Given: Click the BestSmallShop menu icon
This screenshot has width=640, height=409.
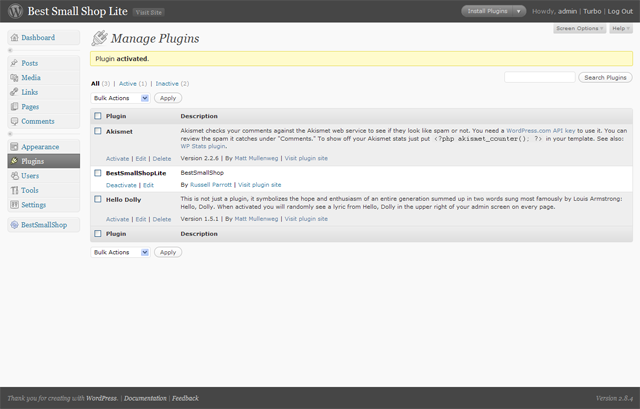Looking at the screenshot, I should tap(14, 225).
